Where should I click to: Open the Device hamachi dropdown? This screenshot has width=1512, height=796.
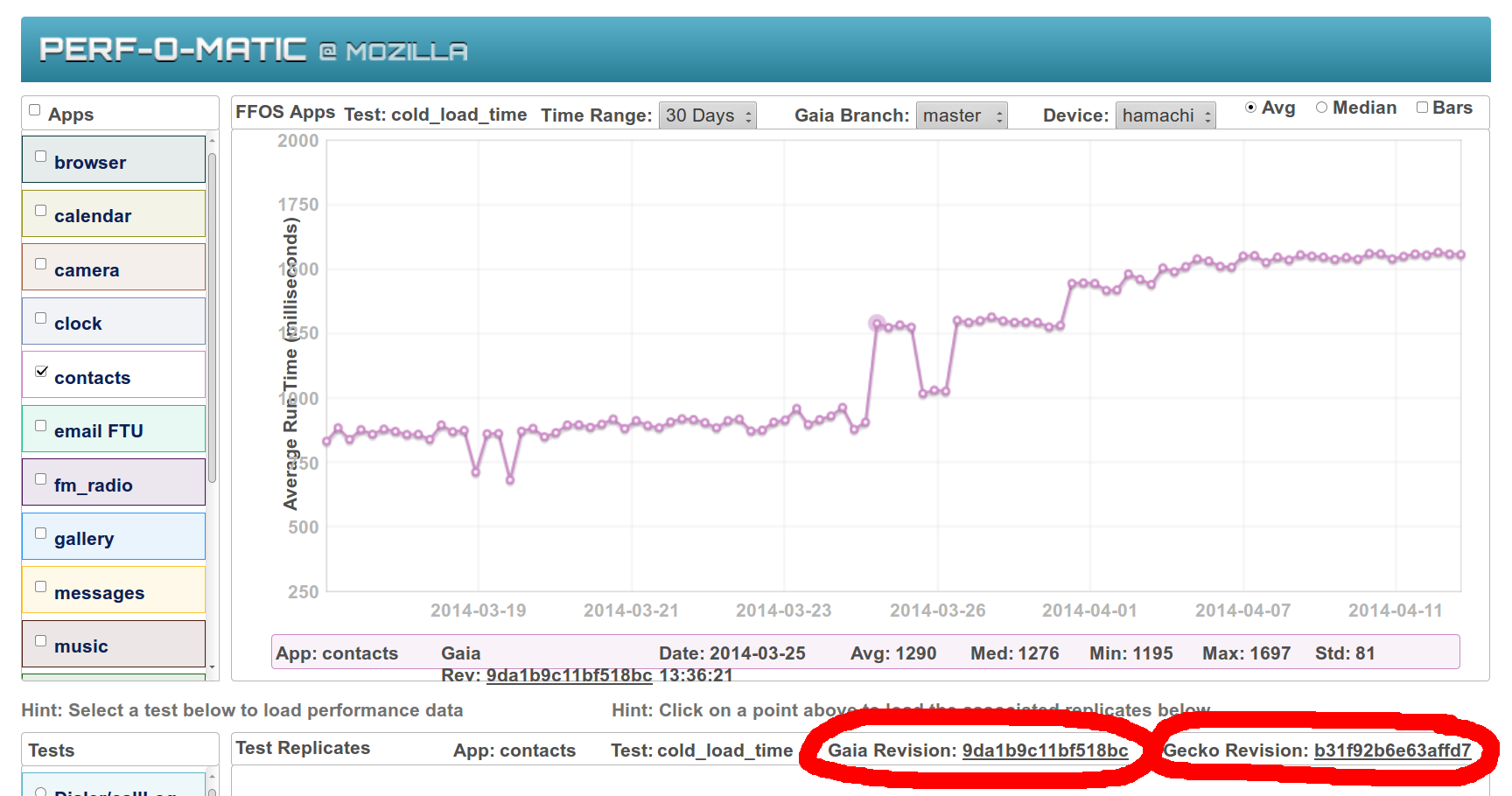(x=1165, y=115)
